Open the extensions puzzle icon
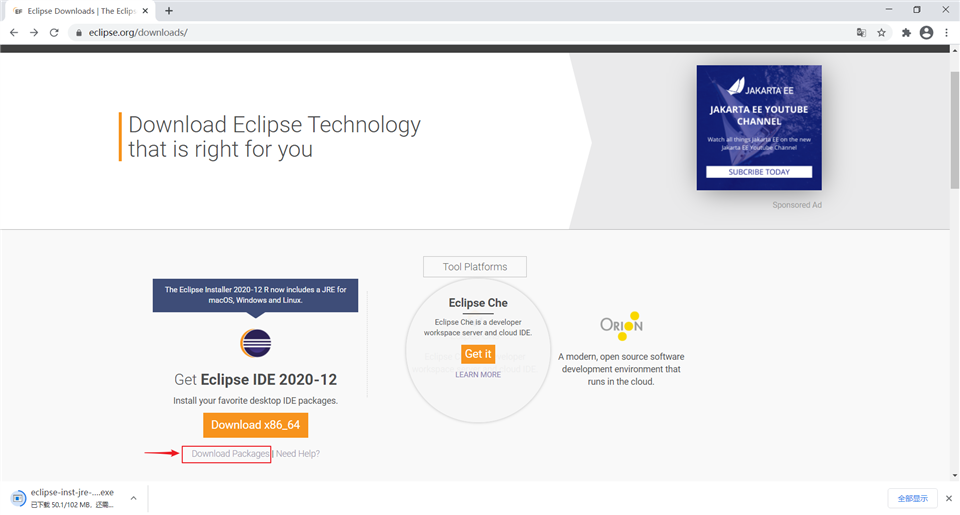Viewport: 960px width, 515px height. (x=906, y=32)
